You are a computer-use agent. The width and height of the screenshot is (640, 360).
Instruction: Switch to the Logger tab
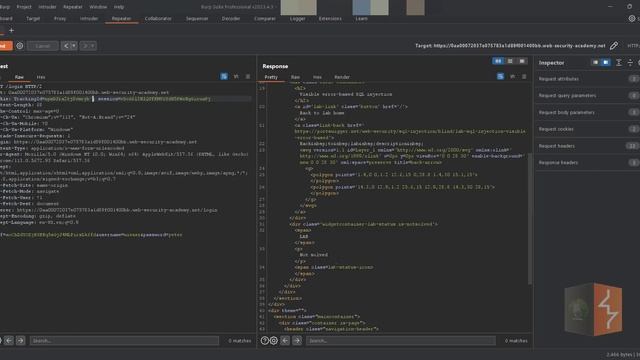[x=298, y=18]
